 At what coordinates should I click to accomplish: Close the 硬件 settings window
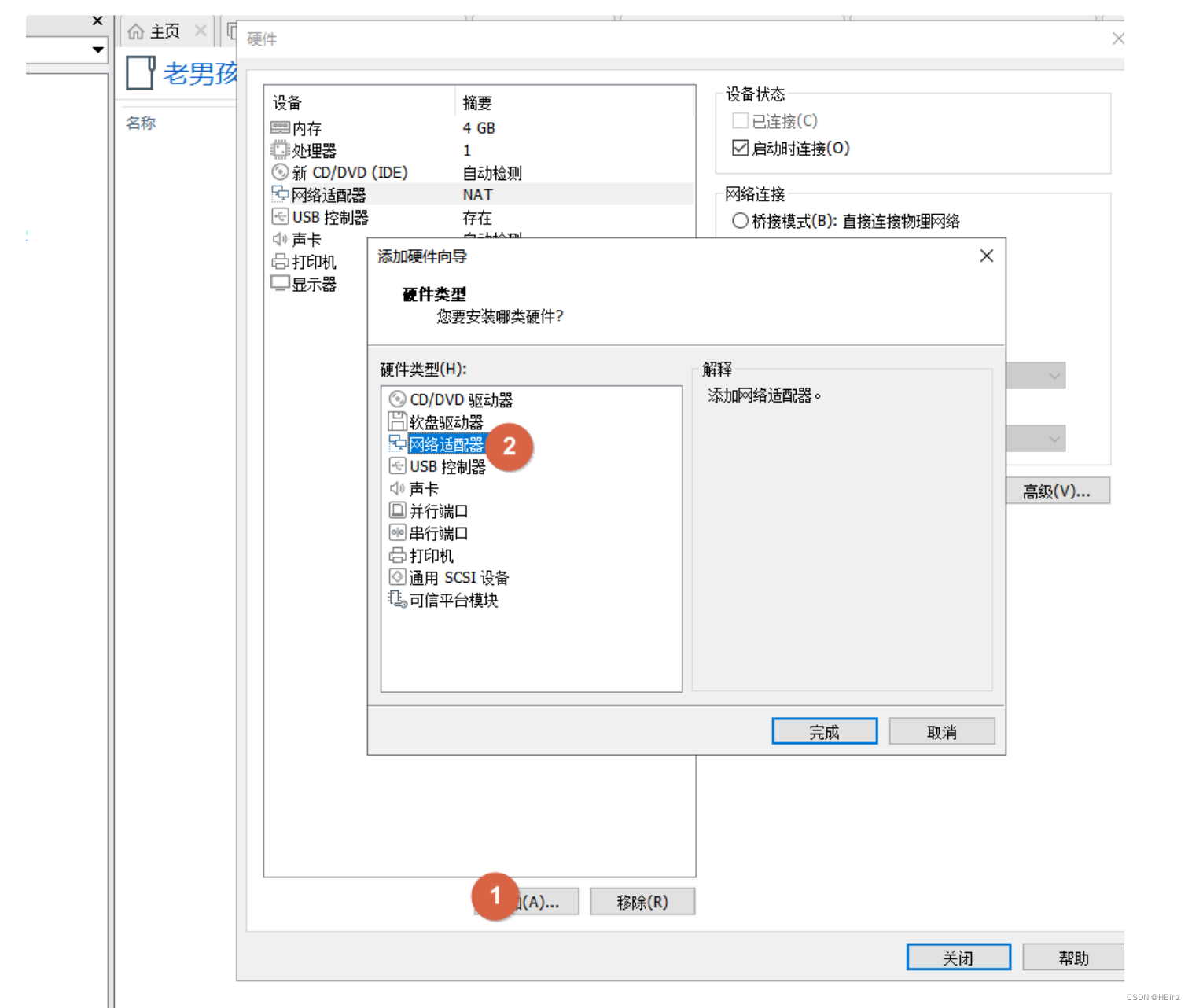pyautogui.click(x=1118, y=39)
